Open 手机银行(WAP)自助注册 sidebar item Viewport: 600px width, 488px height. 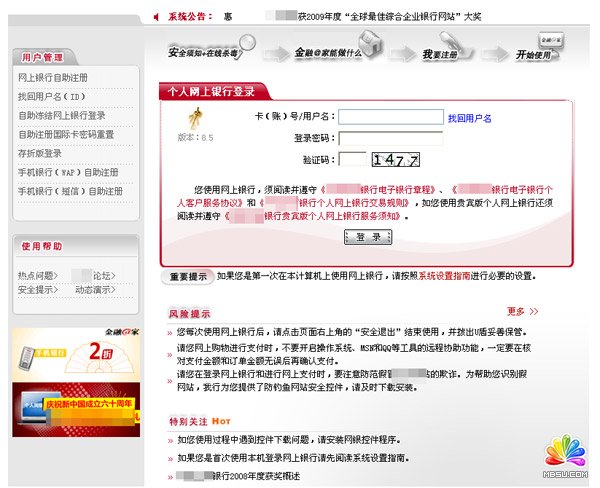(x=68, y=172)
